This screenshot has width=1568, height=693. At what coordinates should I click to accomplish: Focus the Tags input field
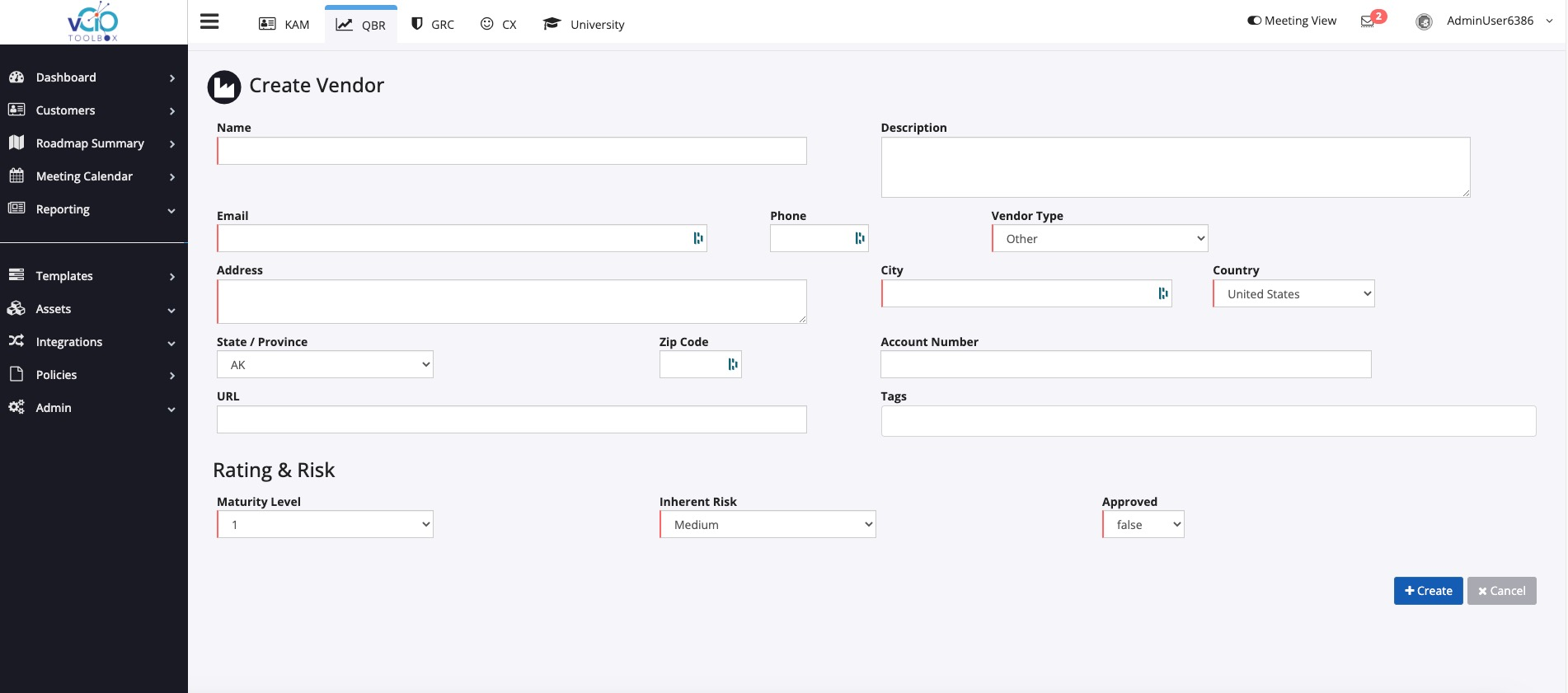click(x=1209, y=421)
